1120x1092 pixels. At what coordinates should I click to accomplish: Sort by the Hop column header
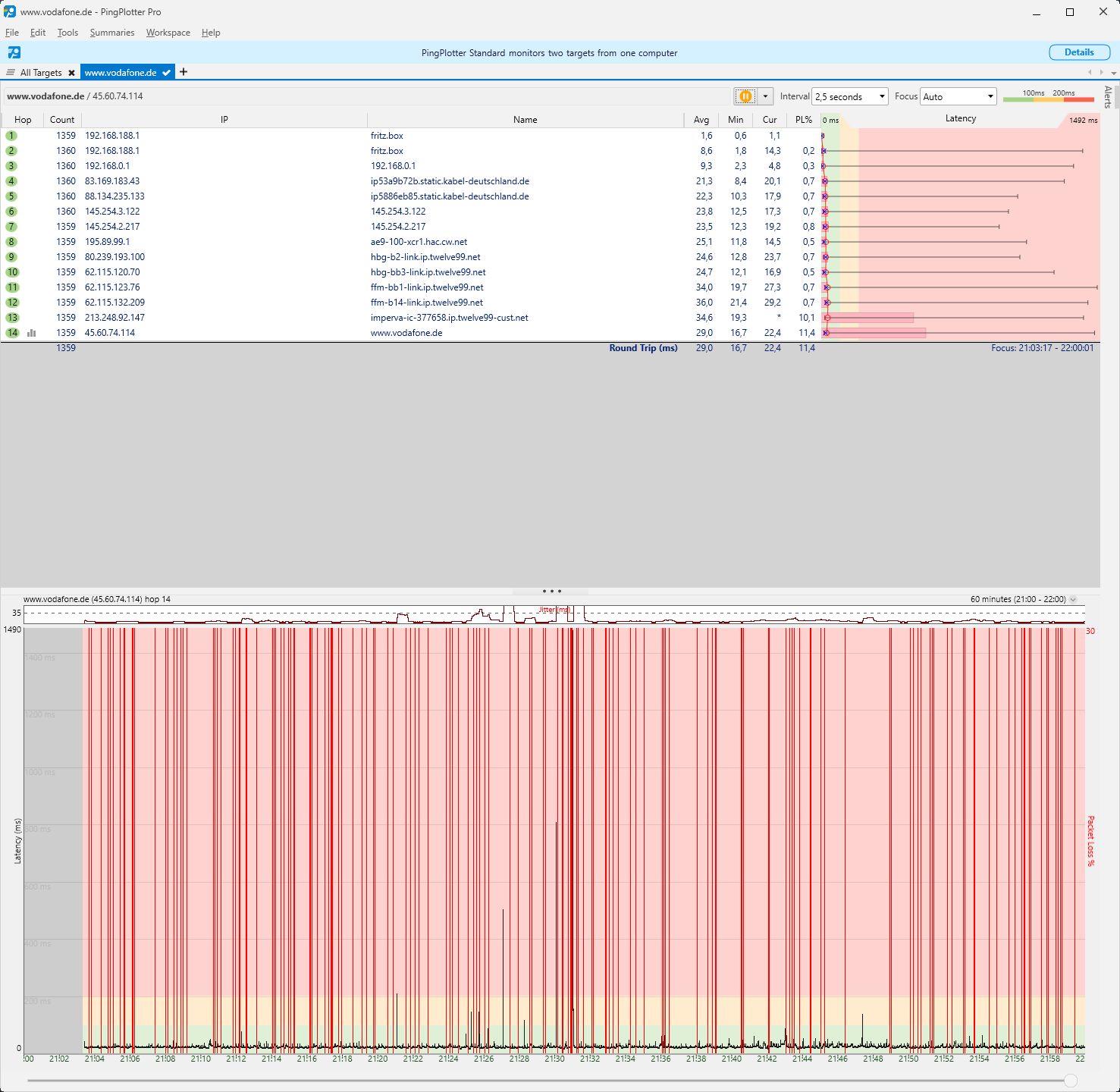(23, 120)
